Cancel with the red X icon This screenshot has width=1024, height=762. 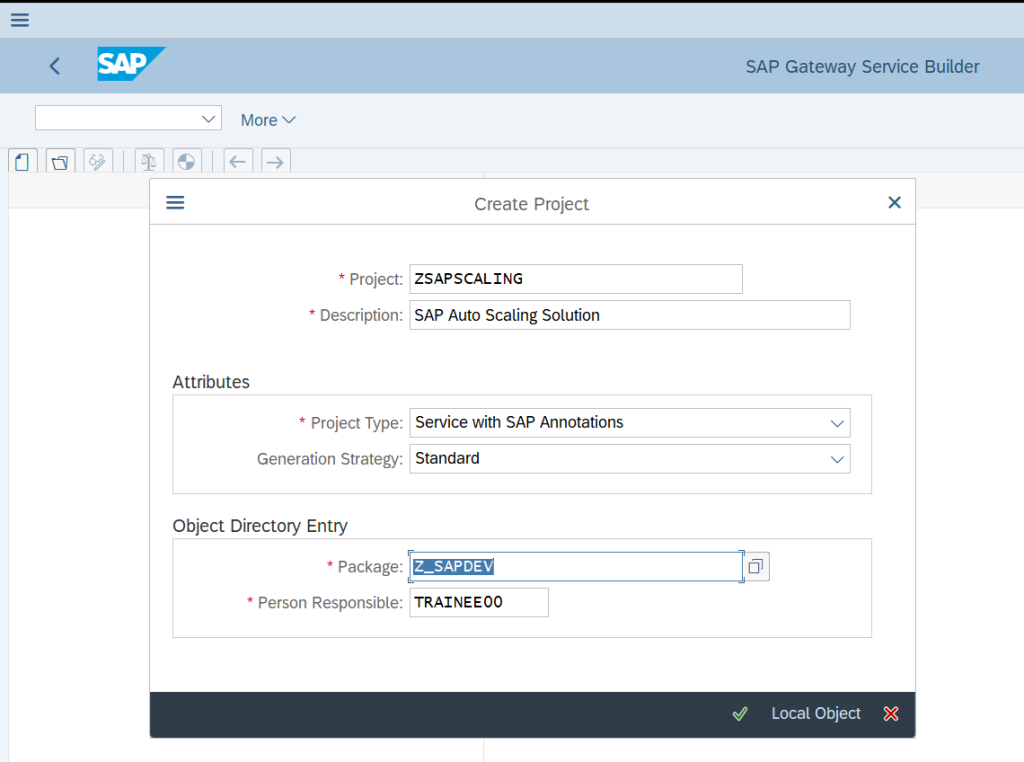click(x=891, y=714)
